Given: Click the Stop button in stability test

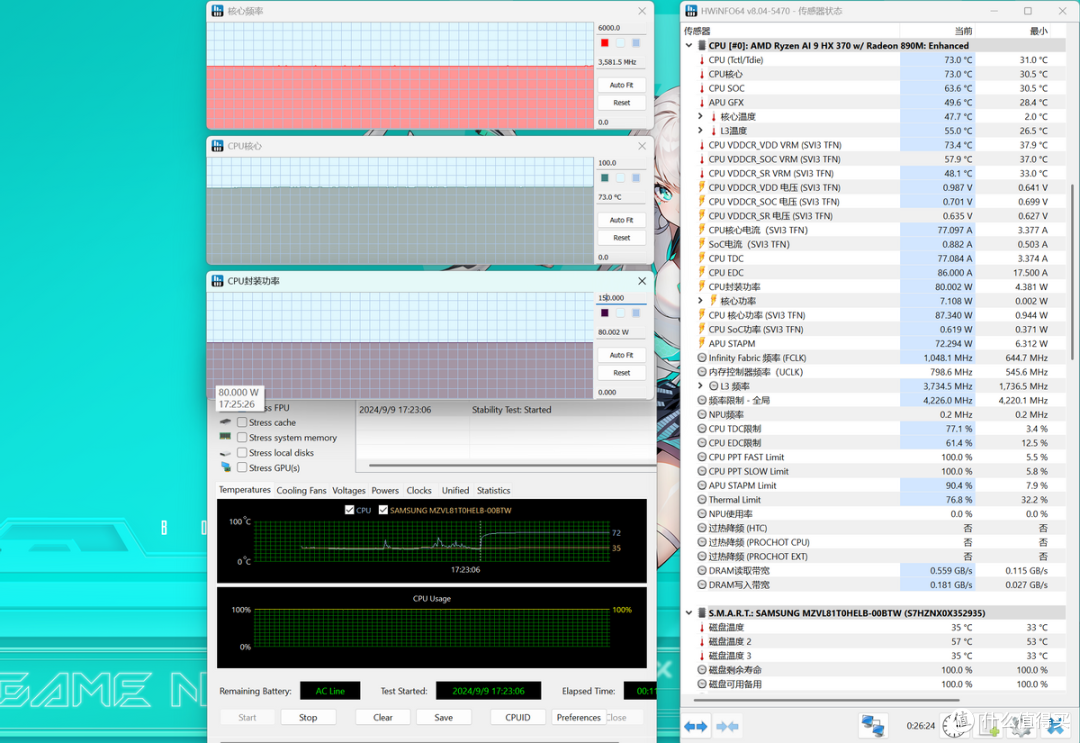Looking at the screenshot, I should point(308,717).
